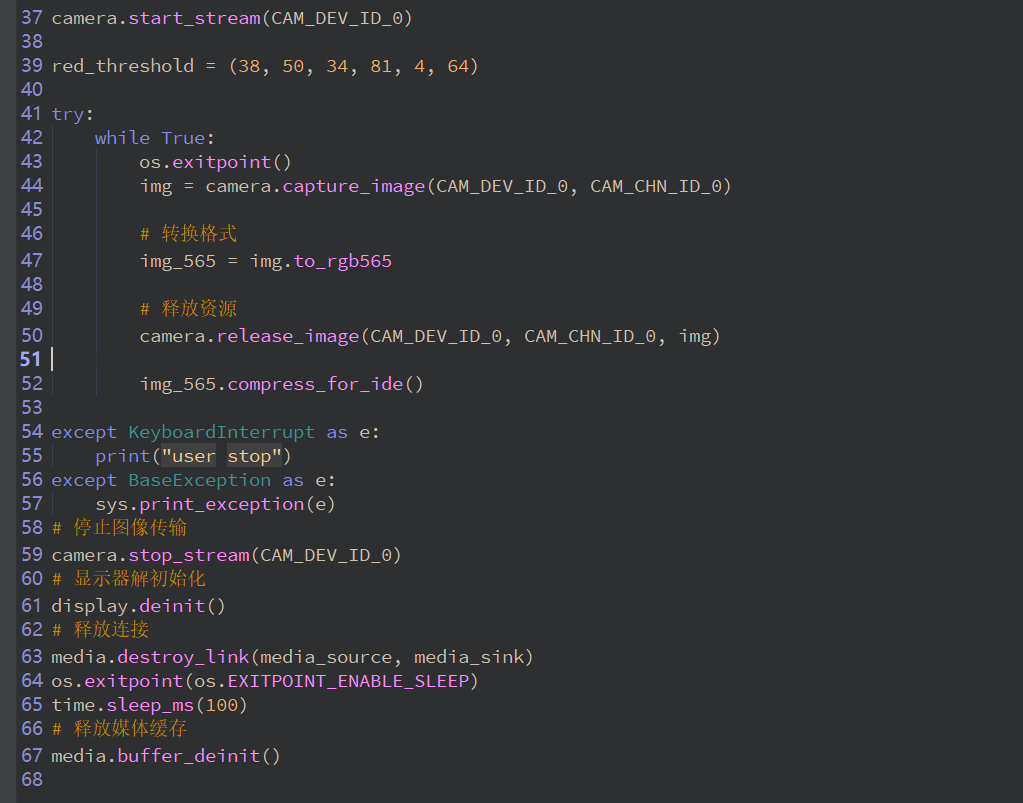Click line number 51 in the gutter

31,359
